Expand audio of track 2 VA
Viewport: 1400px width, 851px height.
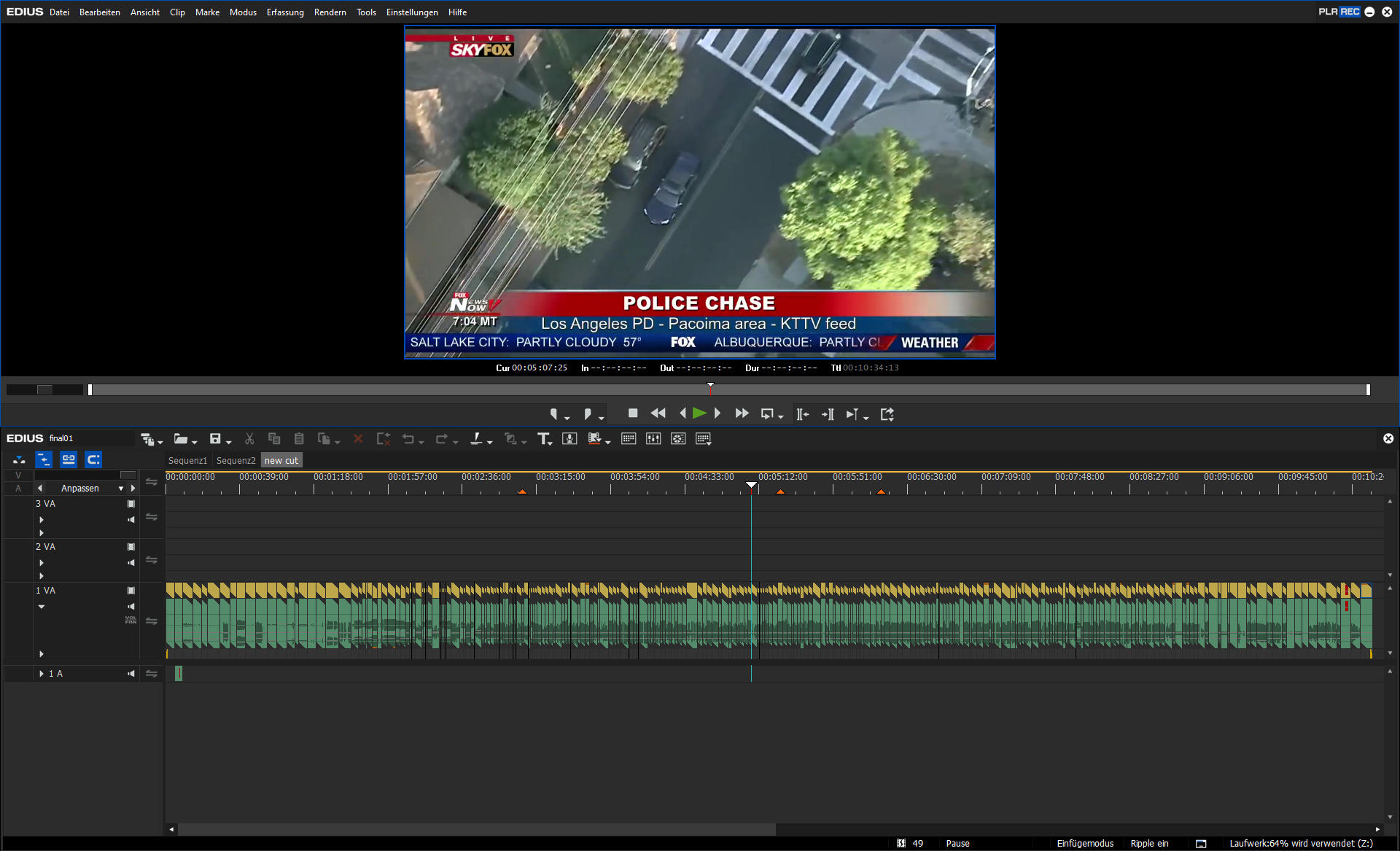pyautogui.click(x=42, y=563)
